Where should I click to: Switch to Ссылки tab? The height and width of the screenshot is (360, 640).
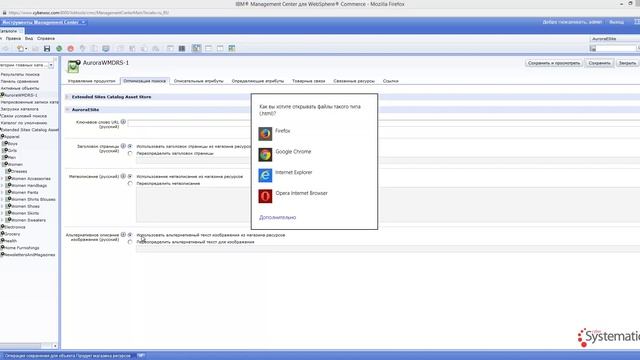(391, 81)
